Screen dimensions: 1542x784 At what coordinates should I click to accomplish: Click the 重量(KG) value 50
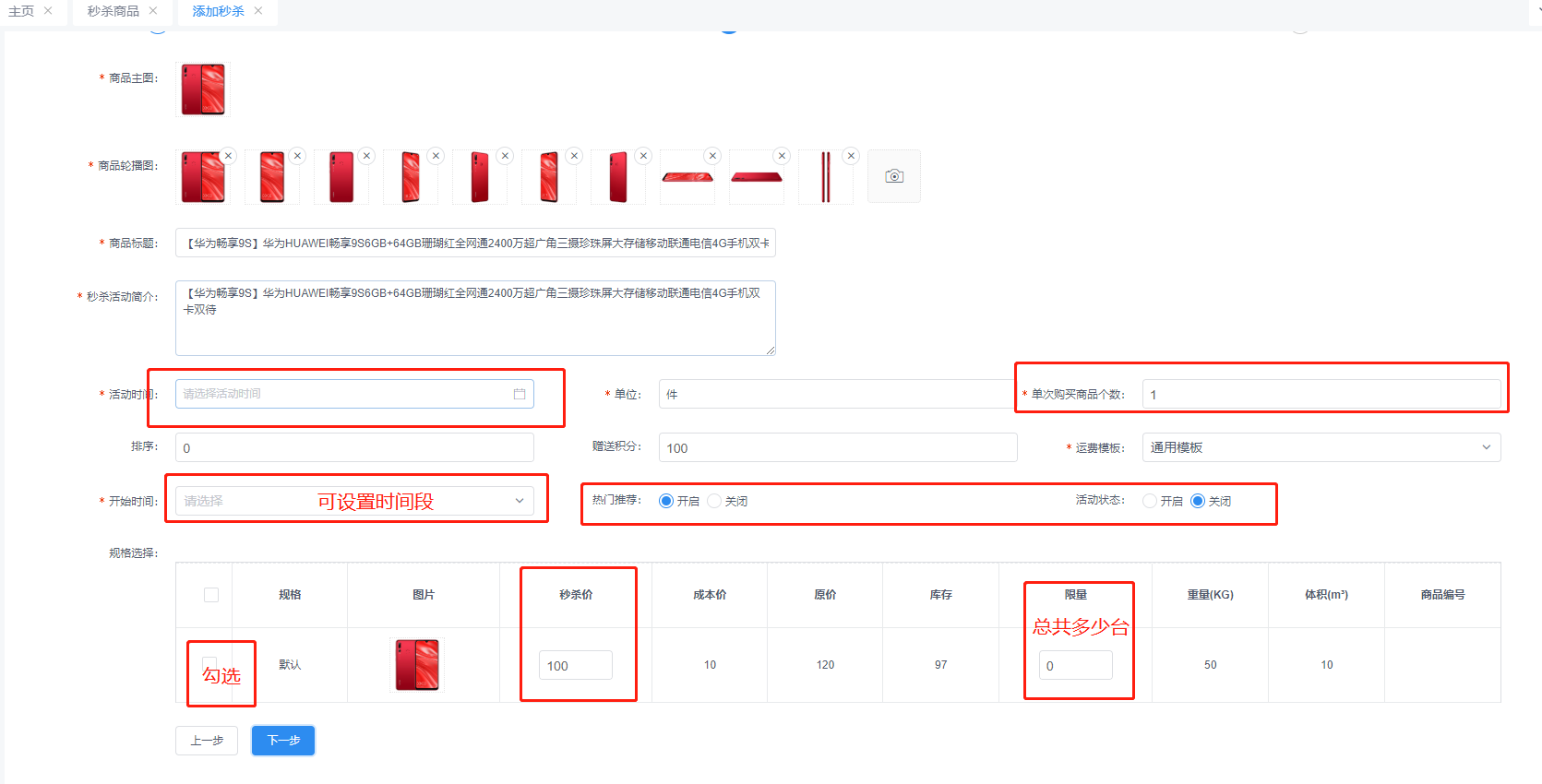tap(1210, 665)
